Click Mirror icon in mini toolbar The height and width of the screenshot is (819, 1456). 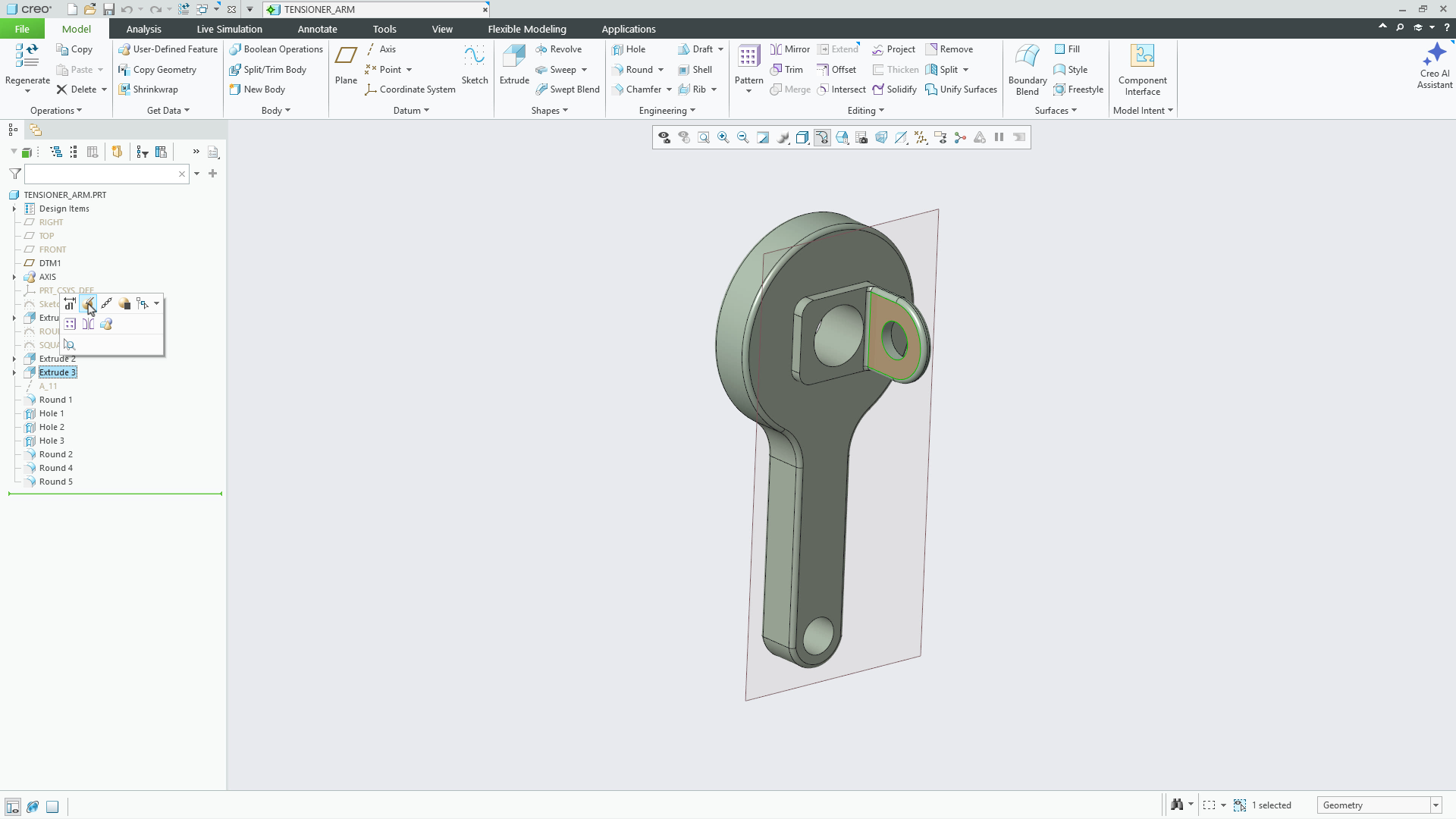(x=89, y=325)
